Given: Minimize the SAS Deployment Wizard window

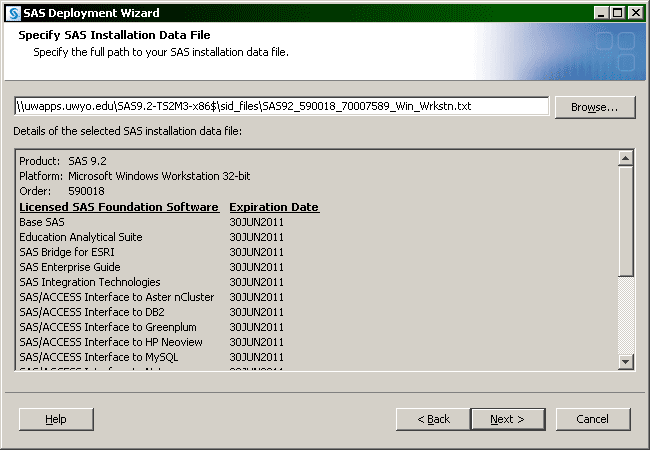Looking at the screenshot, I should (x=600, y=13).
